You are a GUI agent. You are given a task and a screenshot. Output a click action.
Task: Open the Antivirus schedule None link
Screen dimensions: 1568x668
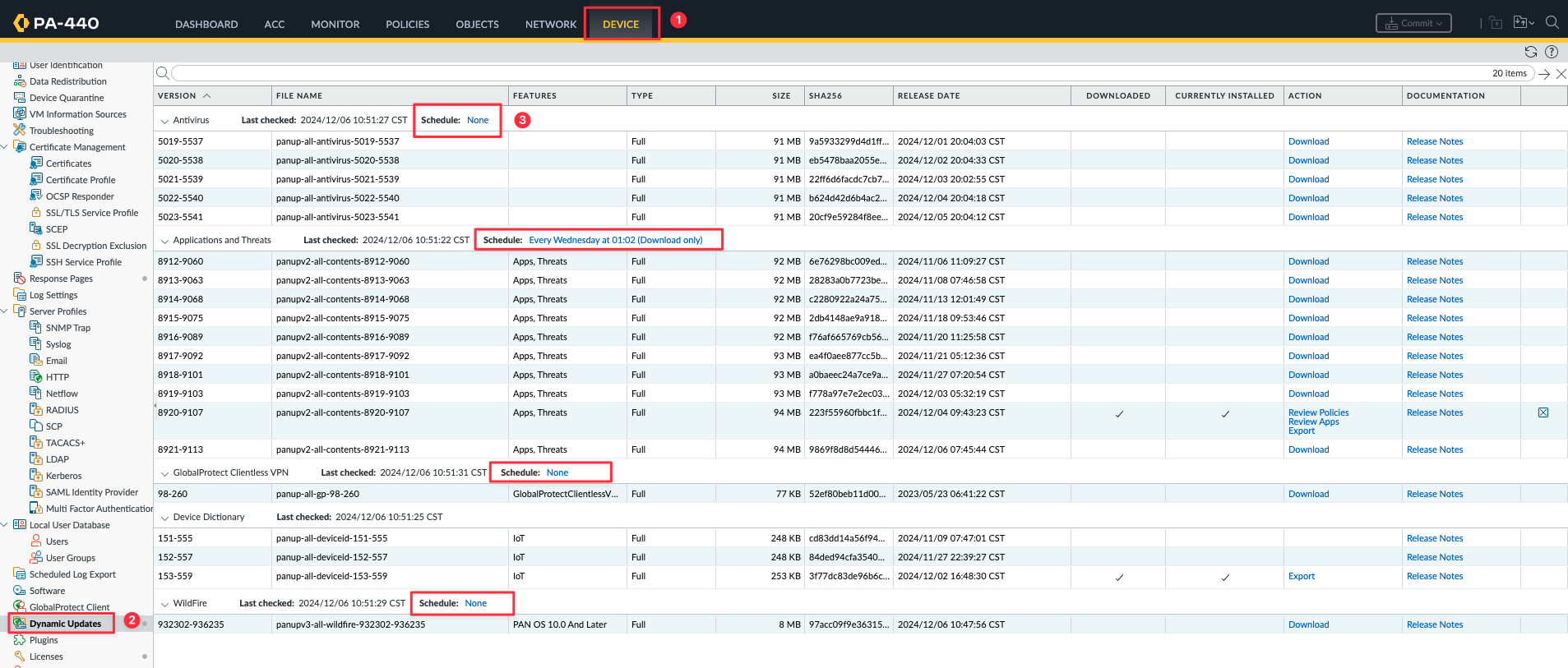(x=478, y=120)
